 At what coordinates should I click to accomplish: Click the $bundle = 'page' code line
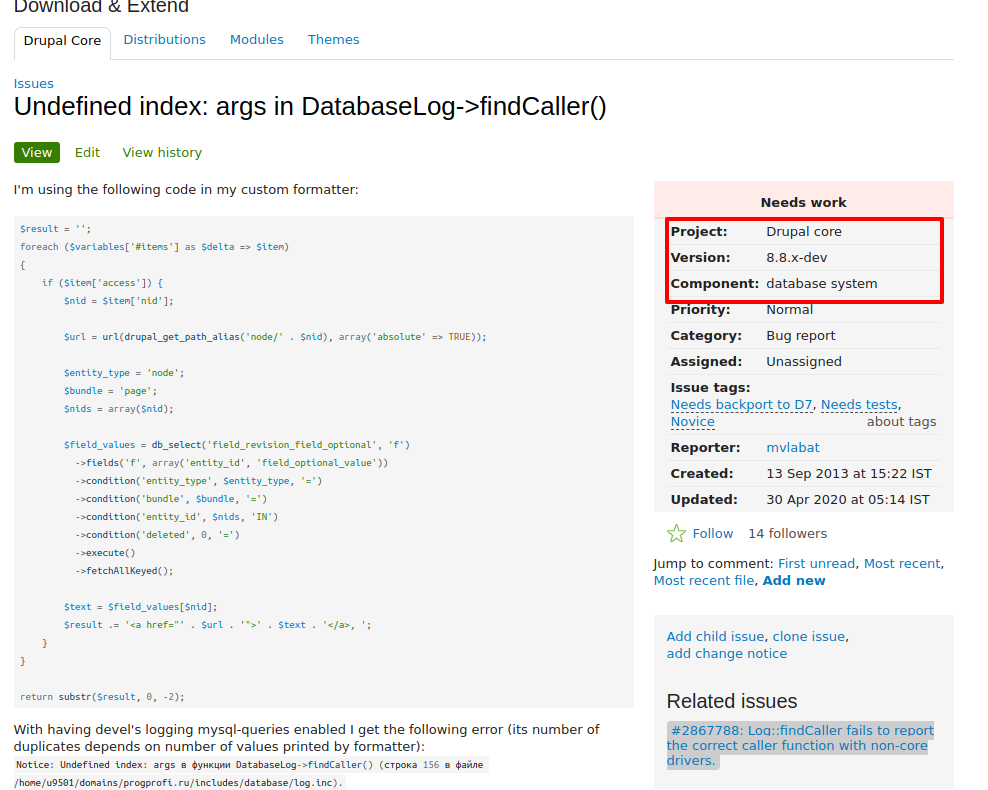(x=110, y=391)
